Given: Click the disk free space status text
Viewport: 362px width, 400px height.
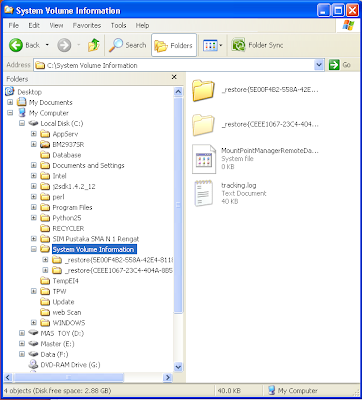Looking at the screenshot, I should [57, 390].
